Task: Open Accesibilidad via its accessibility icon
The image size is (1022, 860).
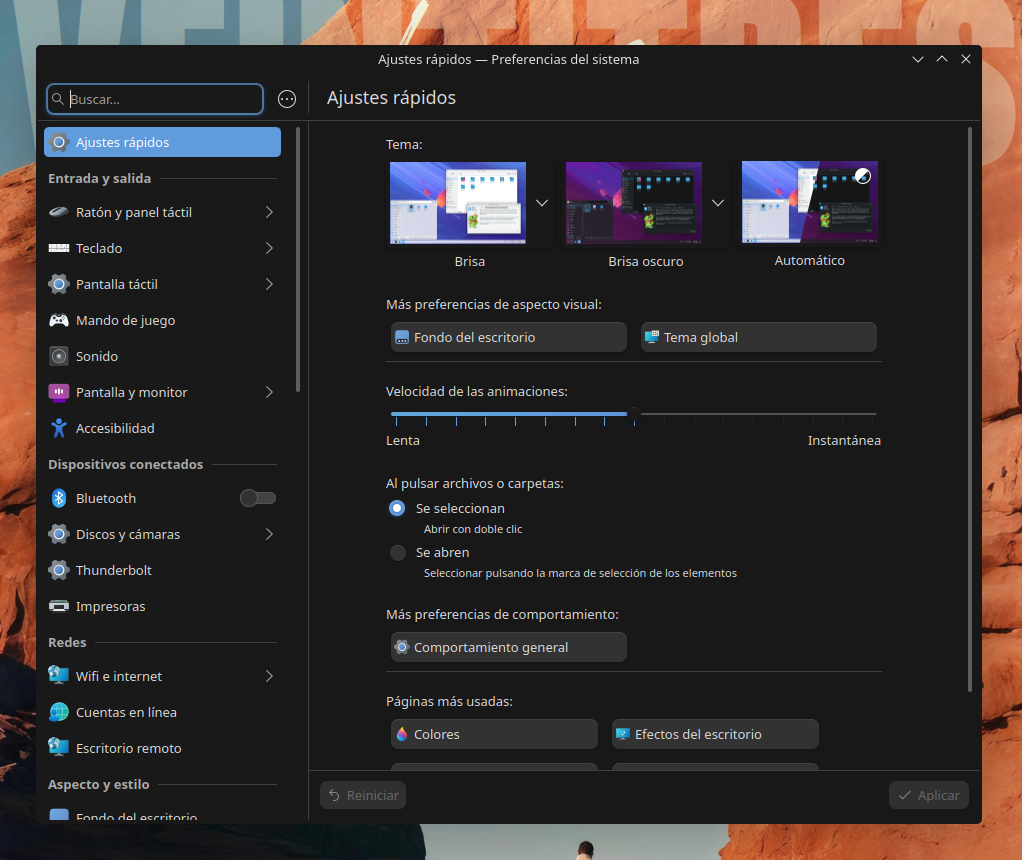Action: pyautogui.click(x=61, y=428)
